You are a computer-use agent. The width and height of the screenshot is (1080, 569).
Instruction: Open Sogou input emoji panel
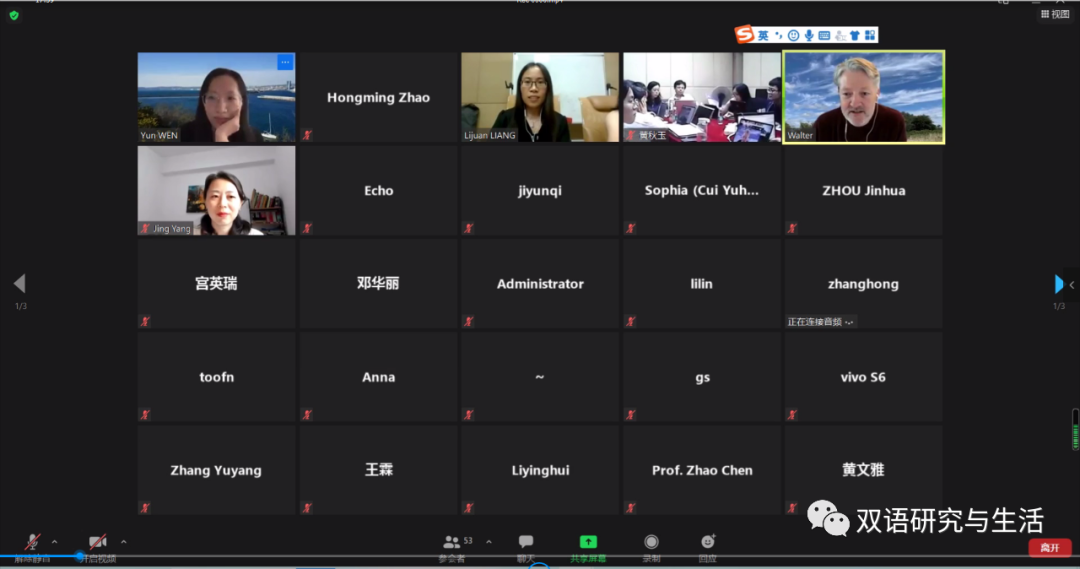coord(793,35)
